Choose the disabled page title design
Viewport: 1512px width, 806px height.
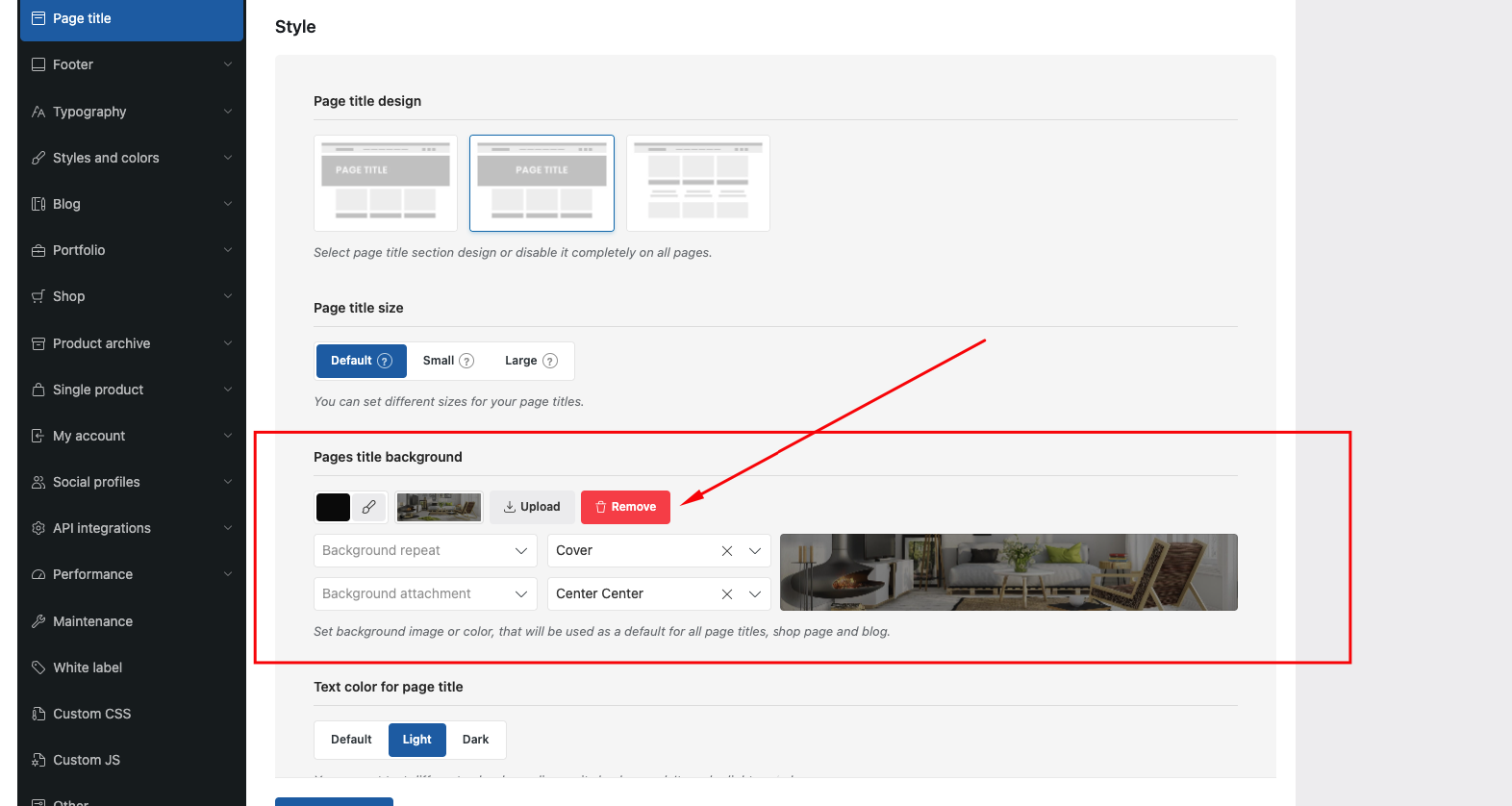698,183
